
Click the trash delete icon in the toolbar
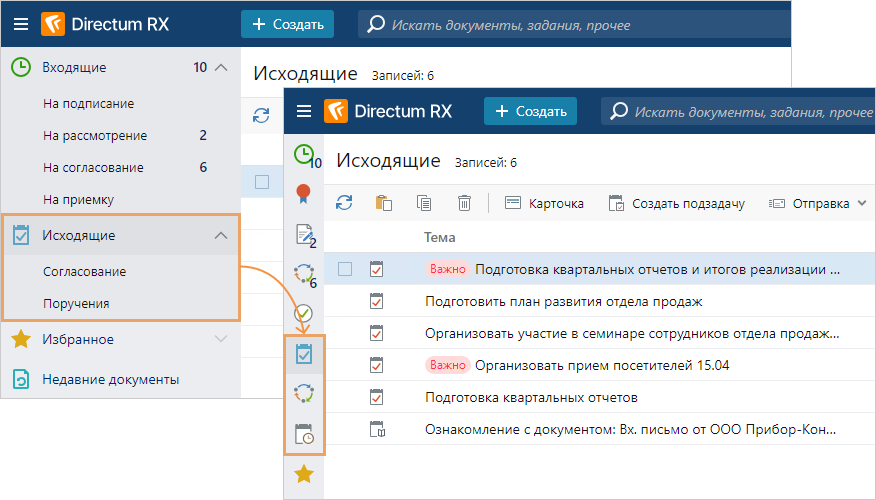click(464, 203)
